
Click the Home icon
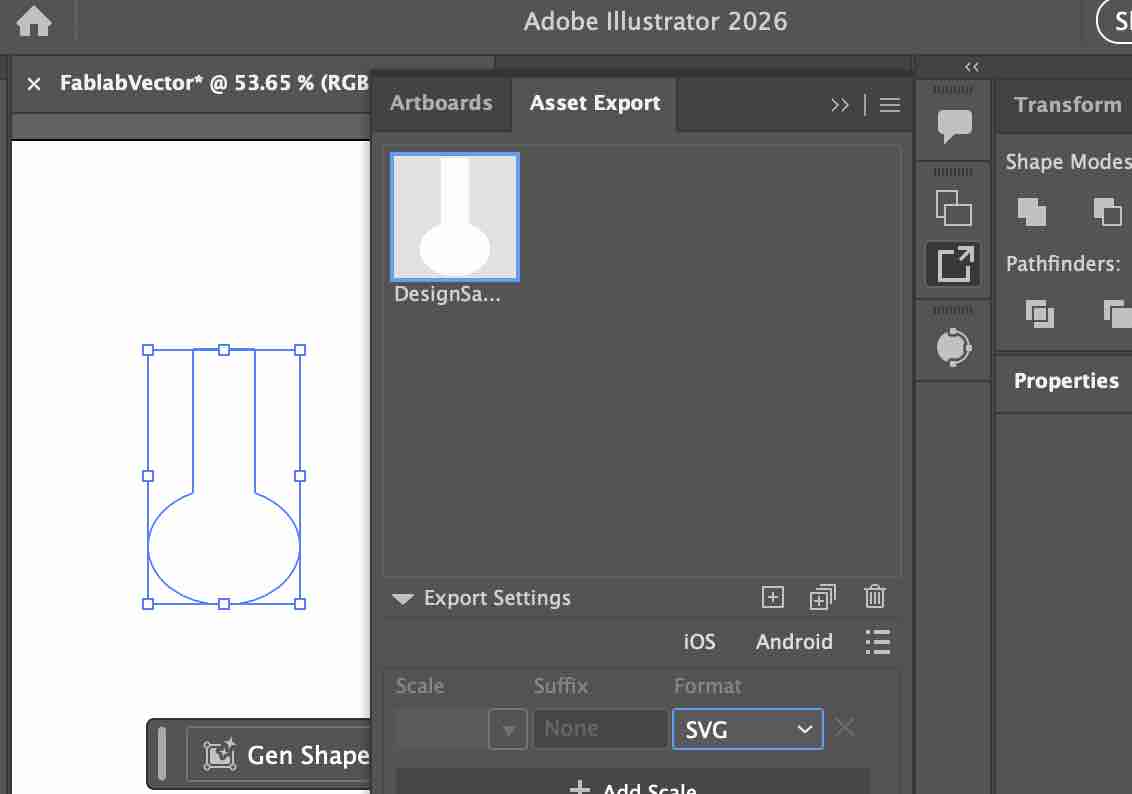(34, 22)
